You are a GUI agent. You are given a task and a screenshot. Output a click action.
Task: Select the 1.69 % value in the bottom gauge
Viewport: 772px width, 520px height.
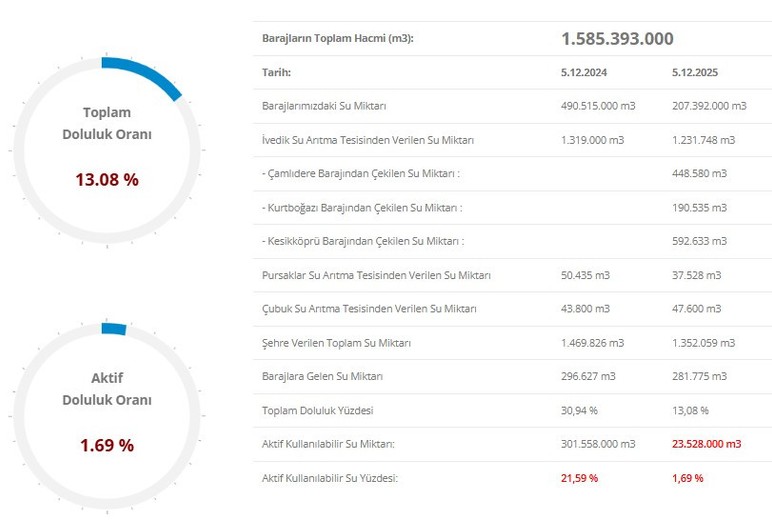coord(107,446)
